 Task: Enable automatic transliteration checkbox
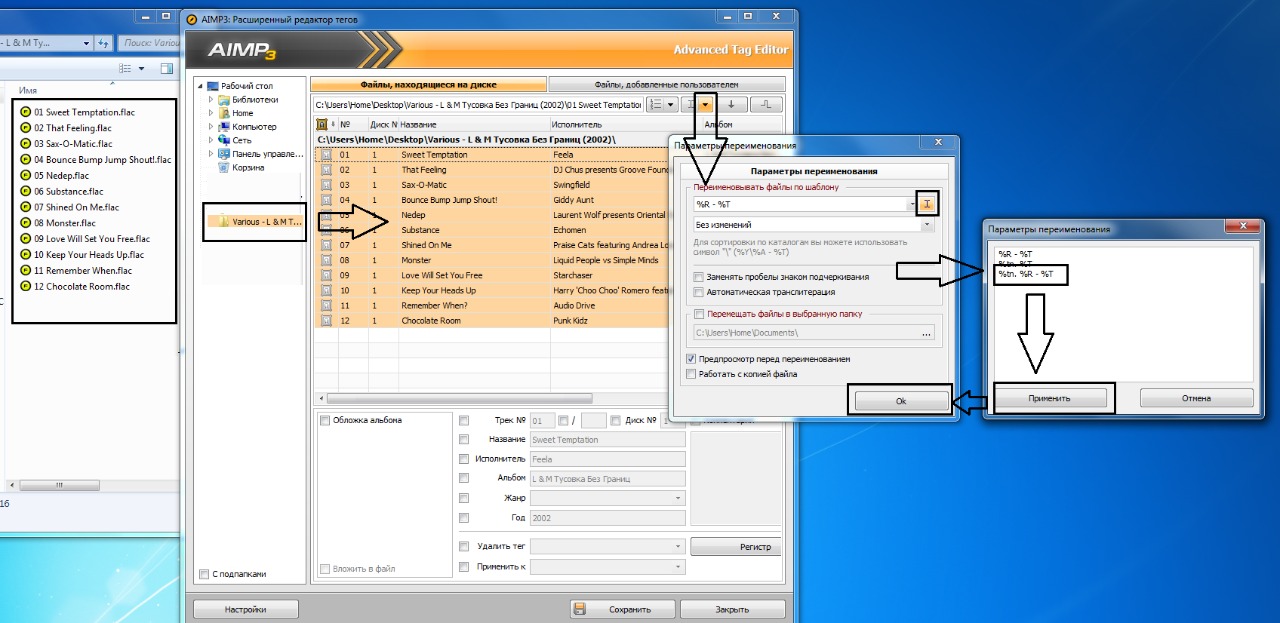click(x=698, y=292)
